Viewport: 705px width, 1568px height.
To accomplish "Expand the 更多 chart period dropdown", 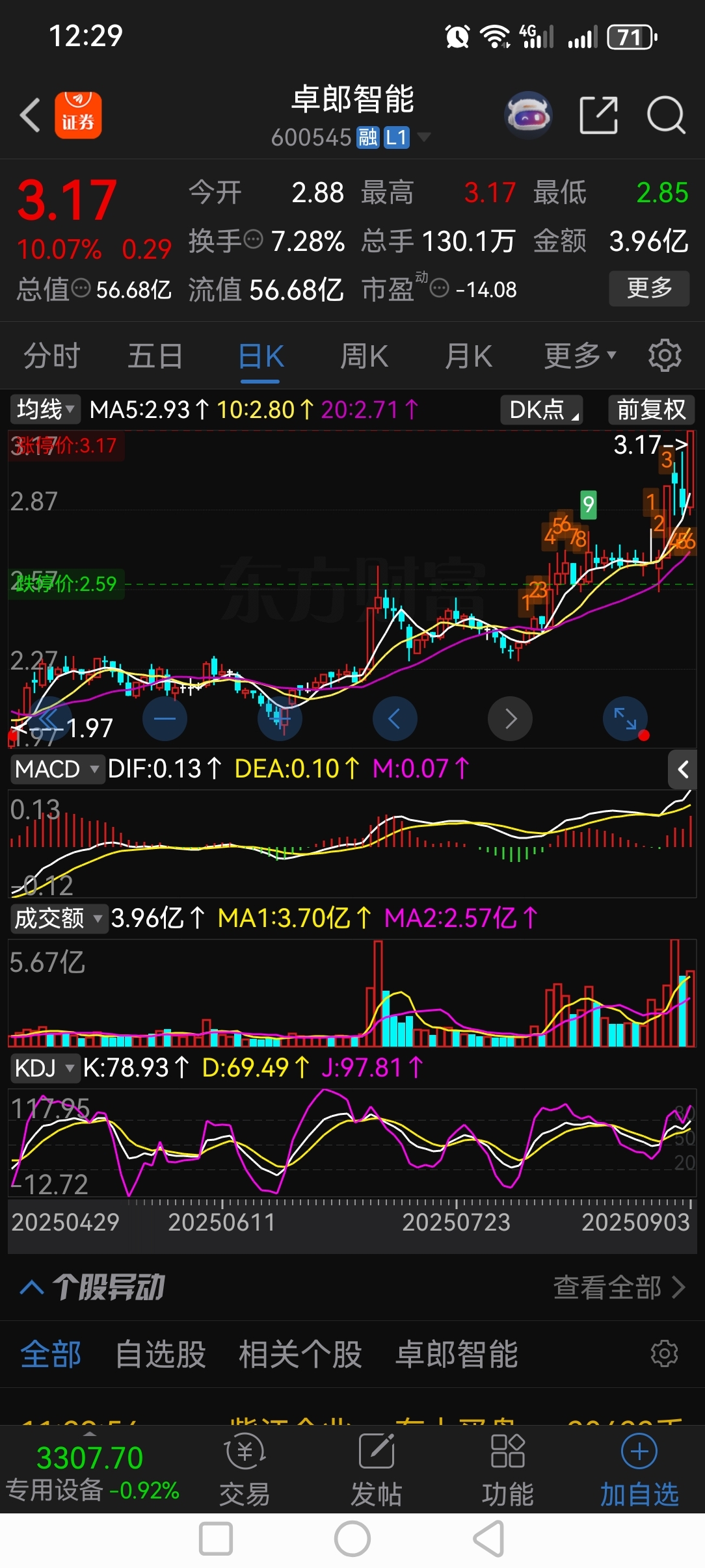I will point(580,356).
